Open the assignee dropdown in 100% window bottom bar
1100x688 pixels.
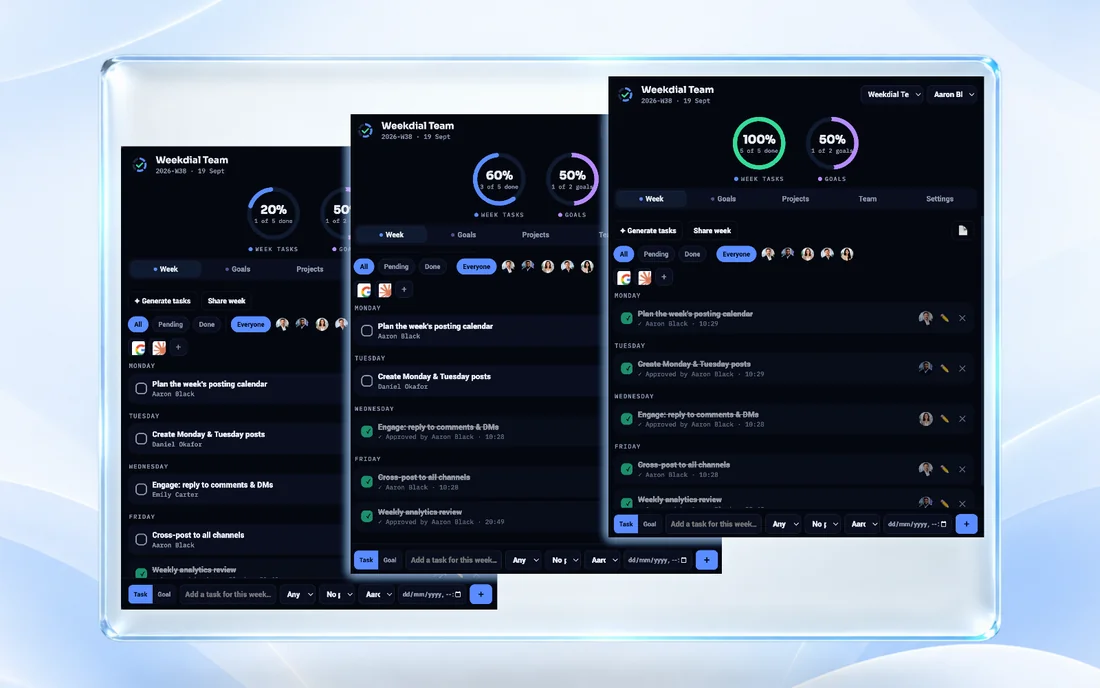(x=863, y=524)
